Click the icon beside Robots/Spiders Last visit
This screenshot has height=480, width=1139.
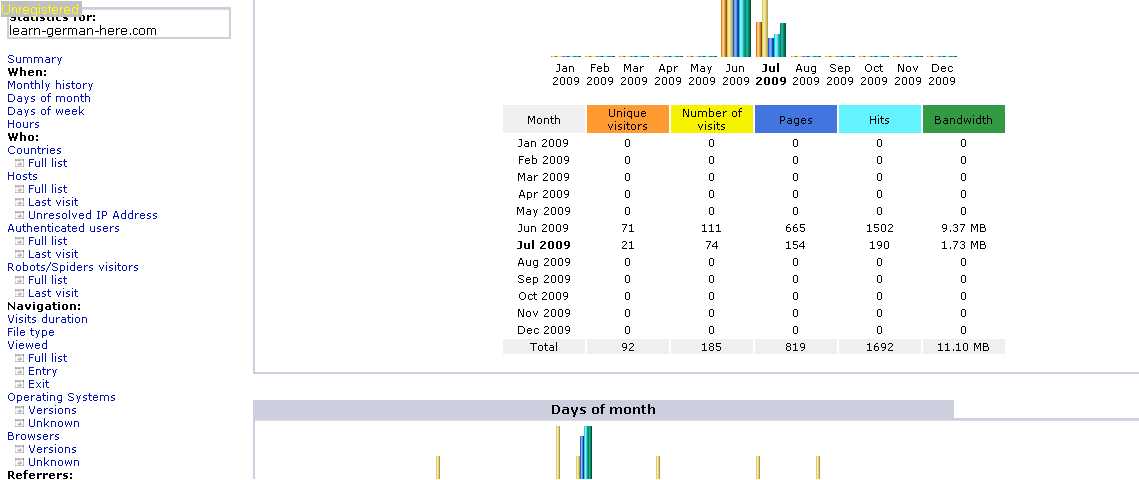tap(19, 293)
